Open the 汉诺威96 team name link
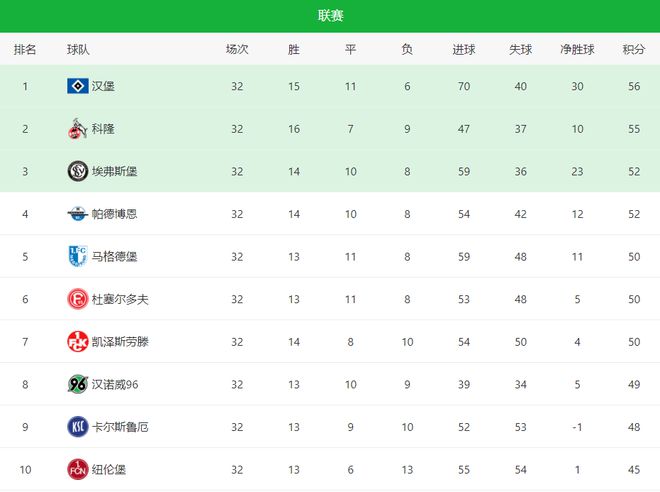Viewport: 660px width, 492px height. 114,384
